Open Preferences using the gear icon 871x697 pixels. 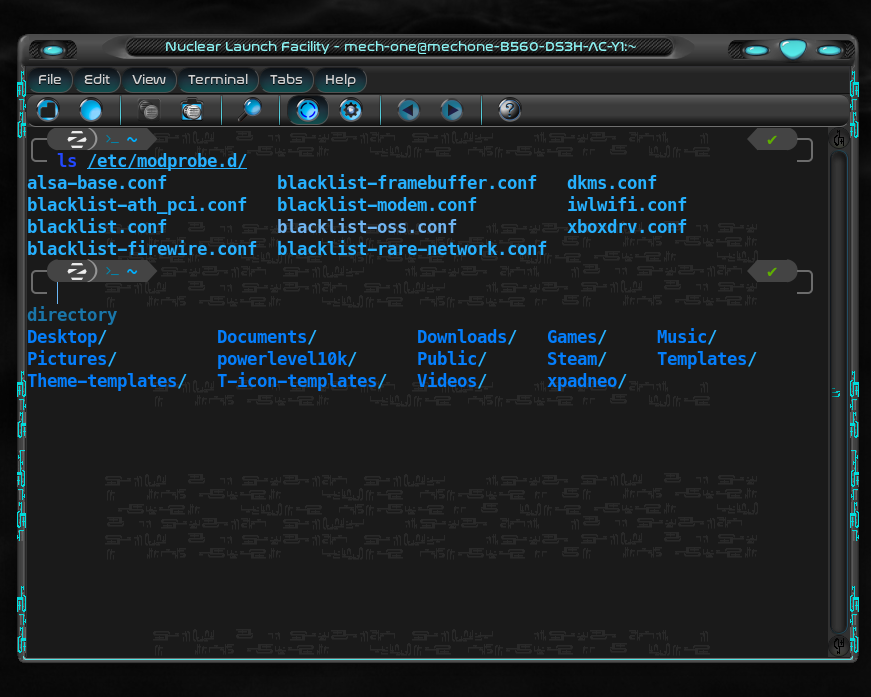tap(350, 110)
